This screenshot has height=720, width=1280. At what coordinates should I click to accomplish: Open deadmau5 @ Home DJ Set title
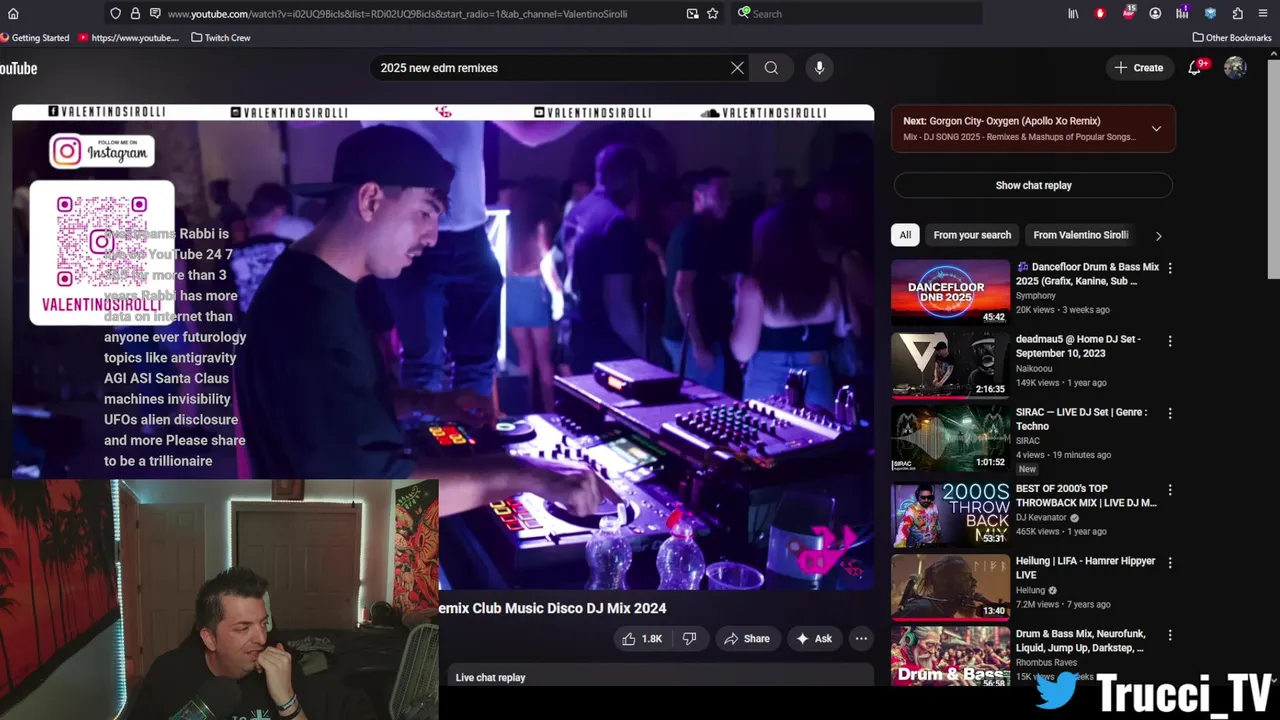(x=1078, y=346)
